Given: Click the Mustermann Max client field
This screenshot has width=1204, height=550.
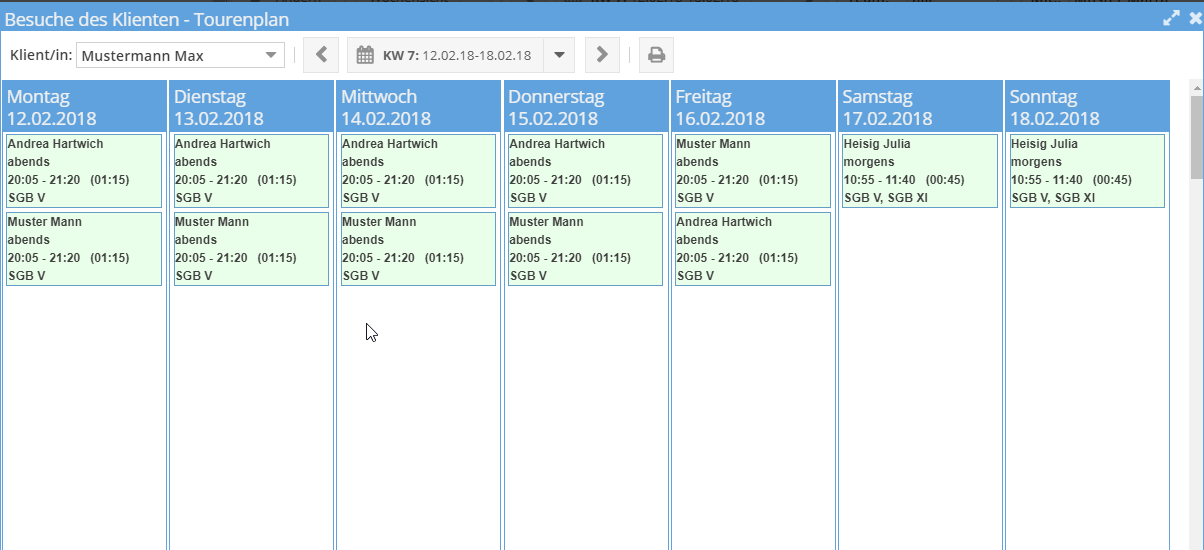Looking at the screenshot, I should point(170,56).
